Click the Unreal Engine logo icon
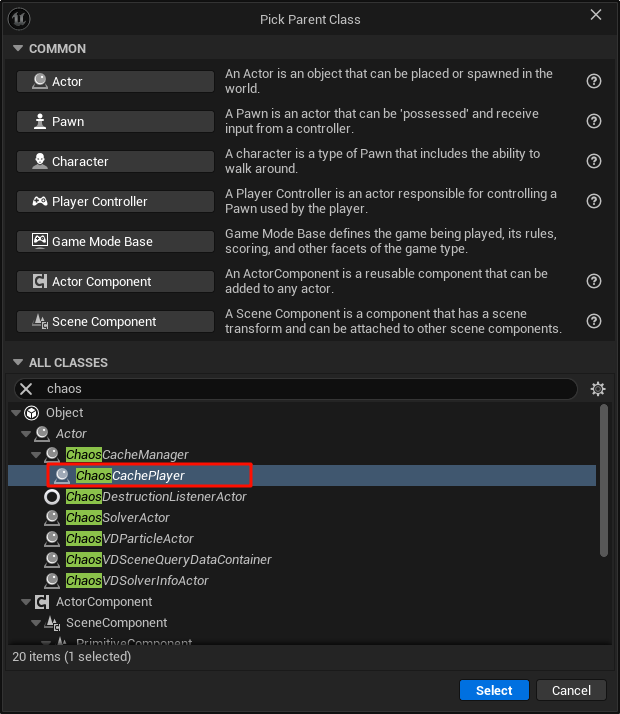 click(x=19, y=19)
